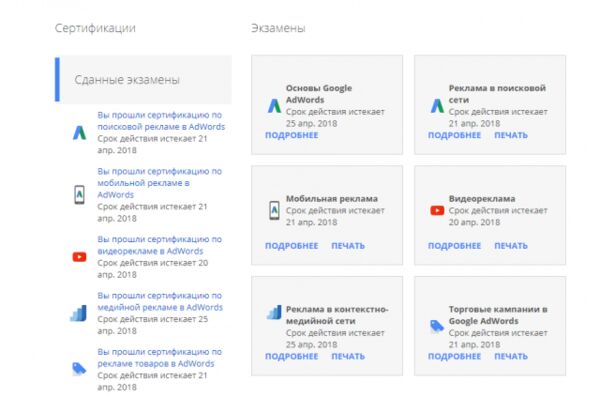Click AdWords icon on Основы Google AdWords card
Image resolution: width=600 pixels, height=400 pixels.
click(274, 106)
